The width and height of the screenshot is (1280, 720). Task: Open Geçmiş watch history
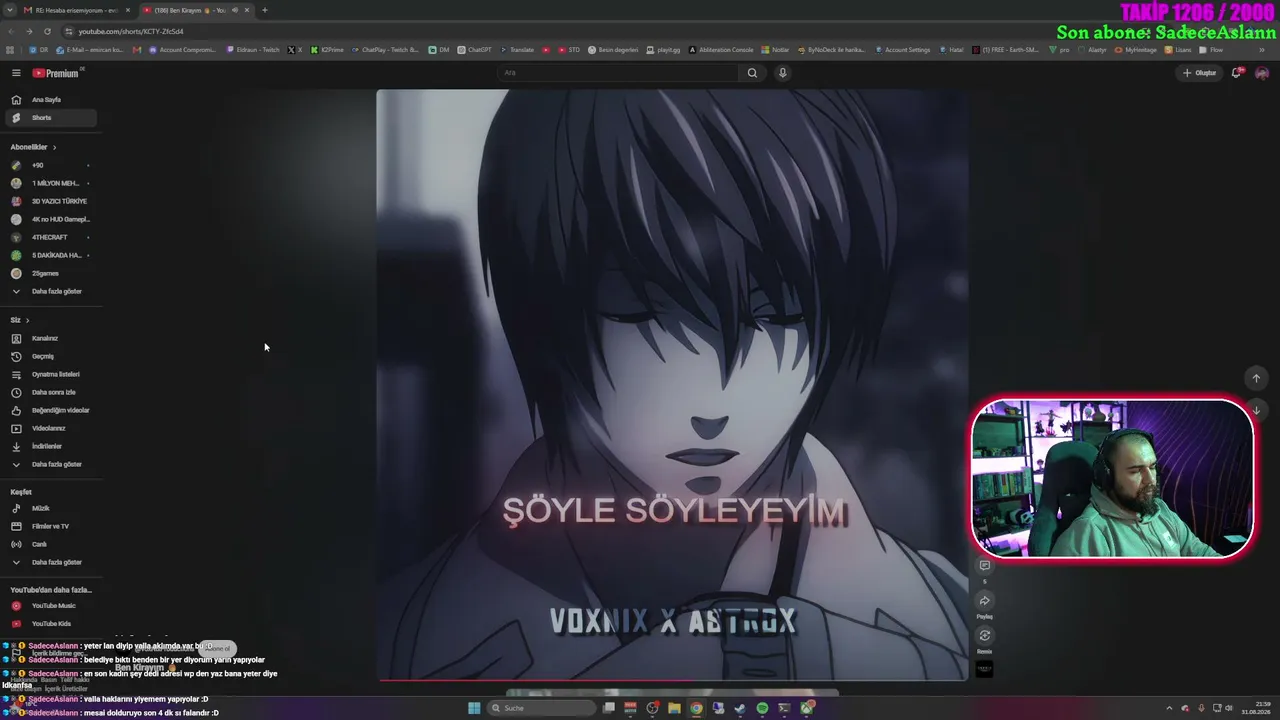pyautogui.click(x=51, y=356)
